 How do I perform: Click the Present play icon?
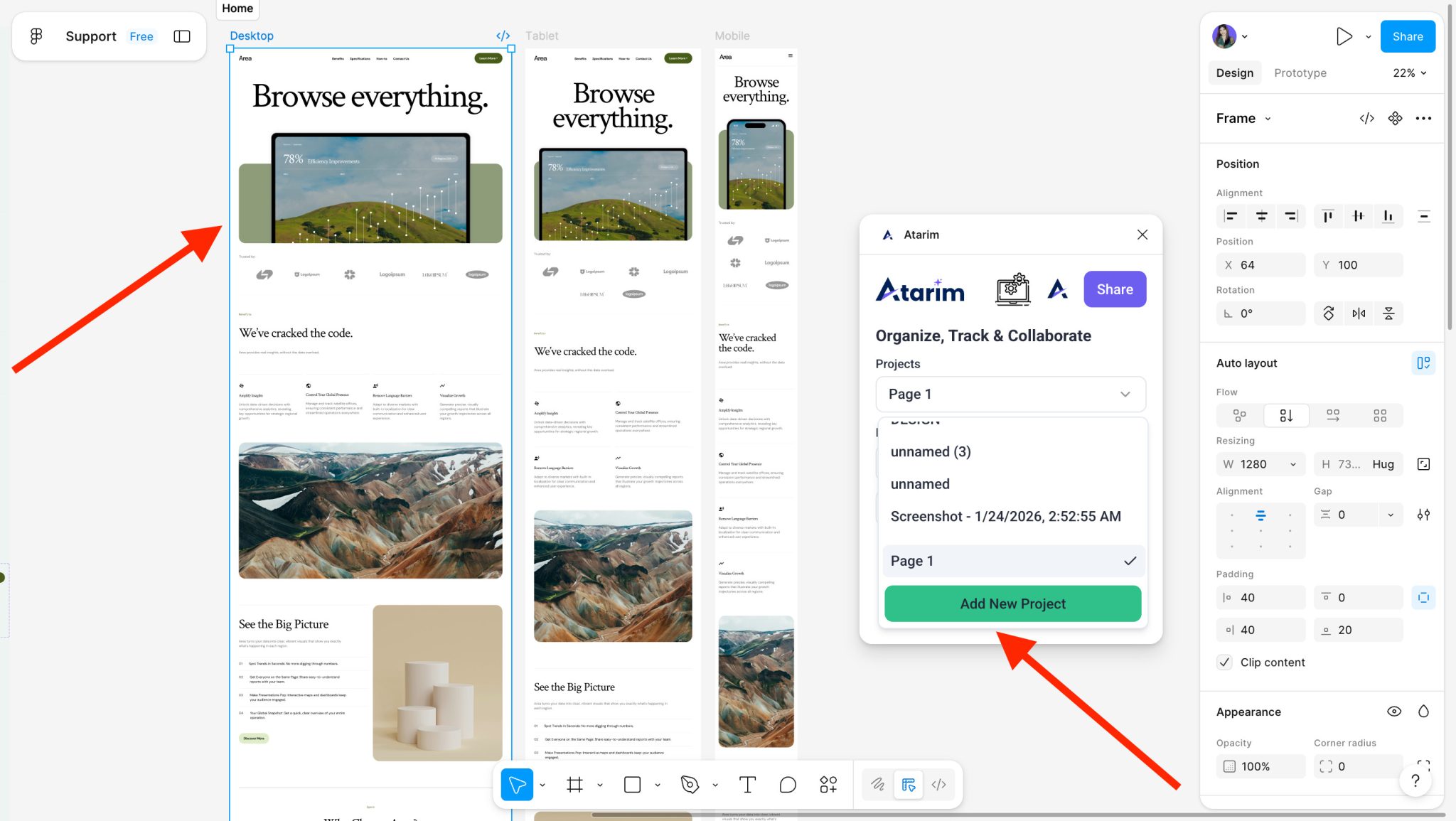pos(1343,36)
